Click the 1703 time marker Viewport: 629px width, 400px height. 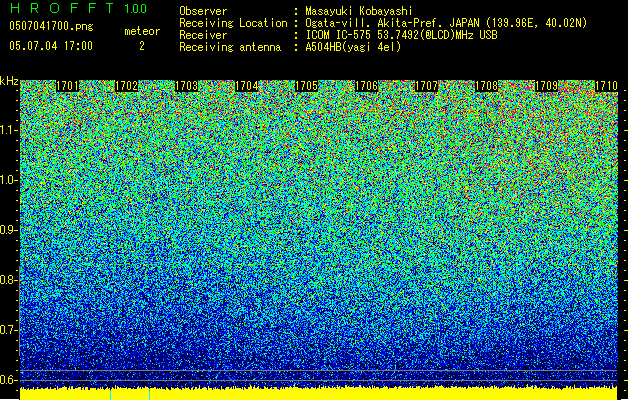pos(187,86)
